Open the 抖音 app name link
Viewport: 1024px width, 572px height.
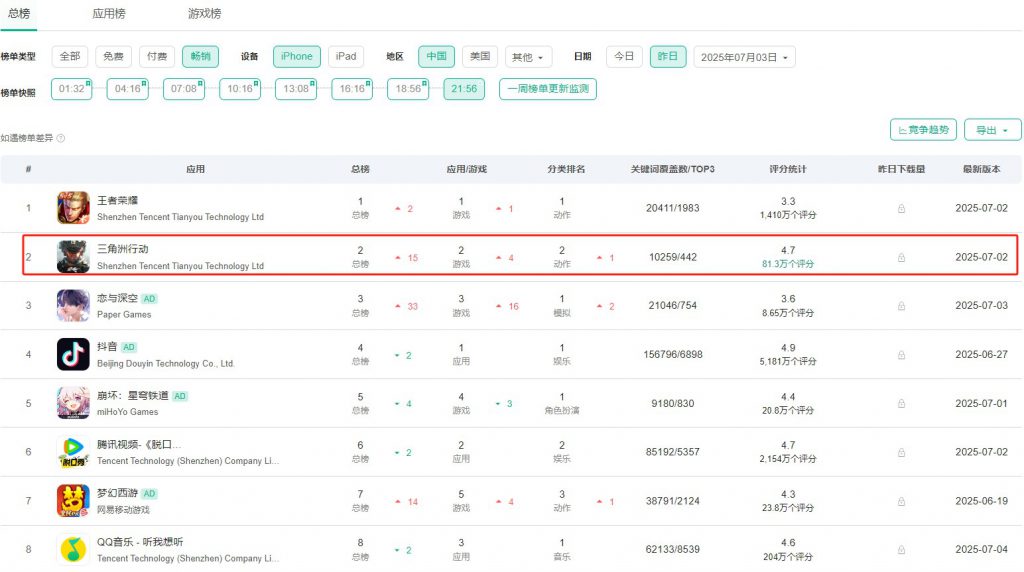[107, 347]
